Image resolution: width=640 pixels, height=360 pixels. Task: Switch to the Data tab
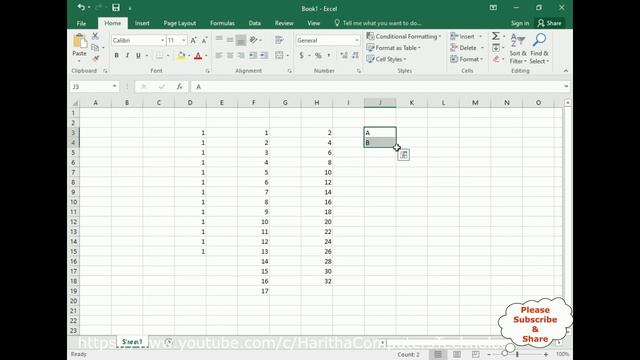(255, 23)
